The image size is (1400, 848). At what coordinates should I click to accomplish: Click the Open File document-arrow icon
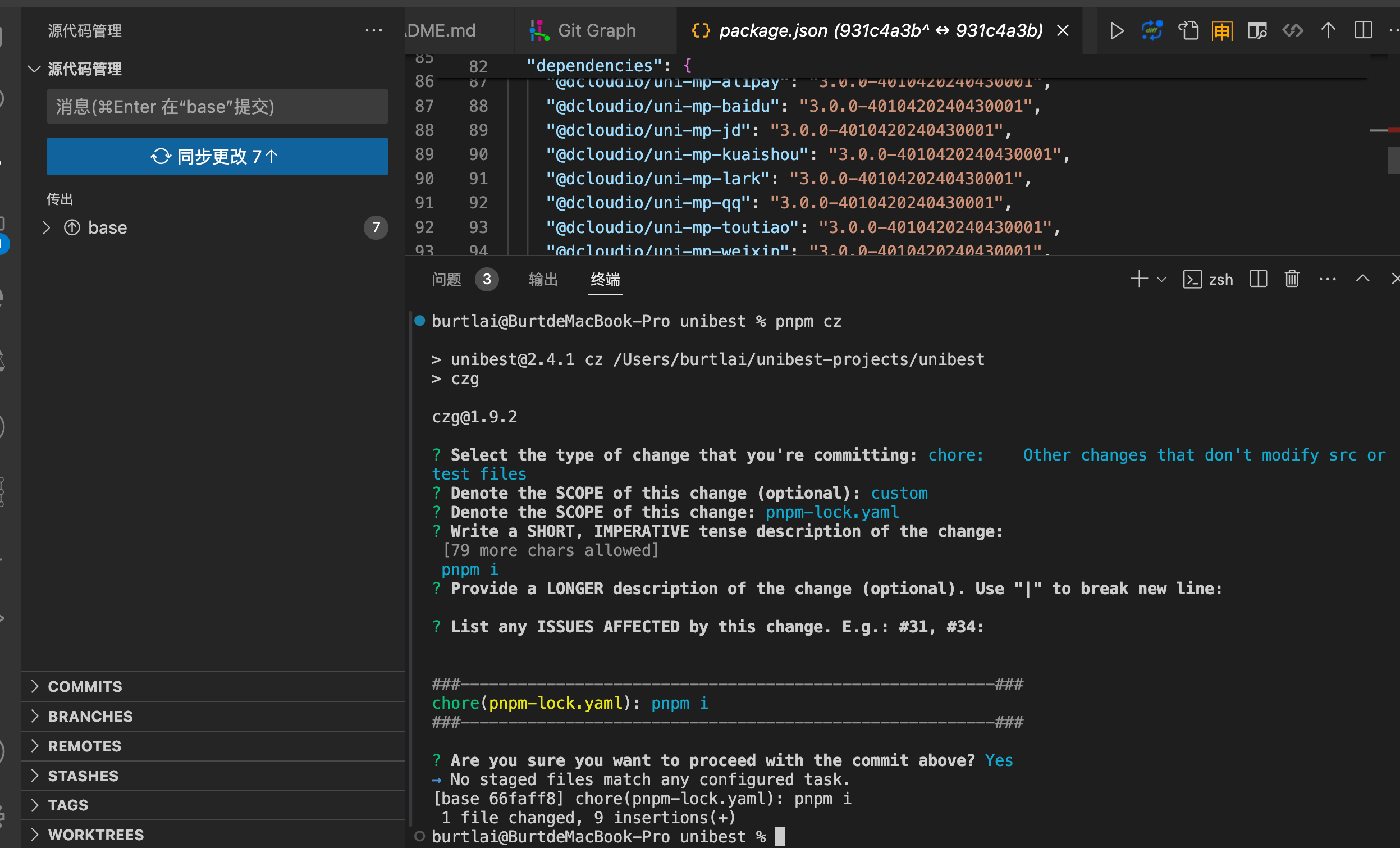[x=1187, y=31]
